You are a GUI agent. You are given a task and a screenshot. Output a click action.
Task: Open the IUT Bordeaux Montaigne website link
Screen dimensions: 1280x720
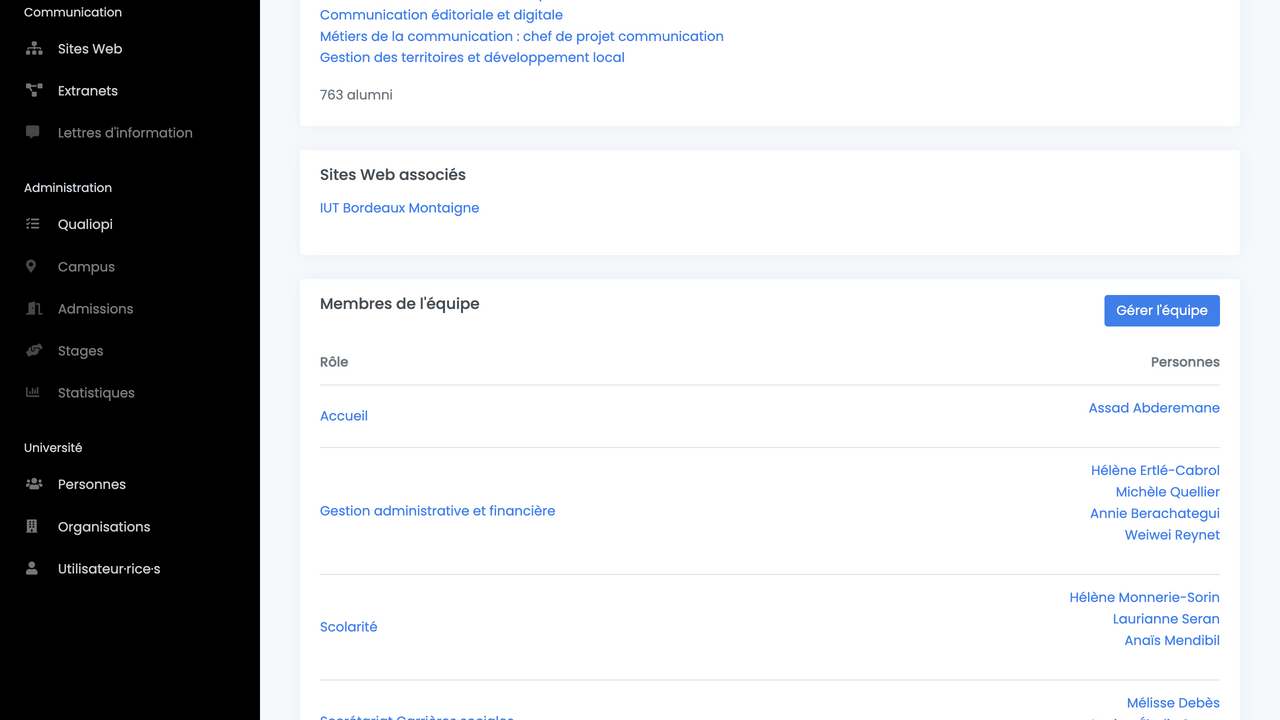tap(399, 208)
